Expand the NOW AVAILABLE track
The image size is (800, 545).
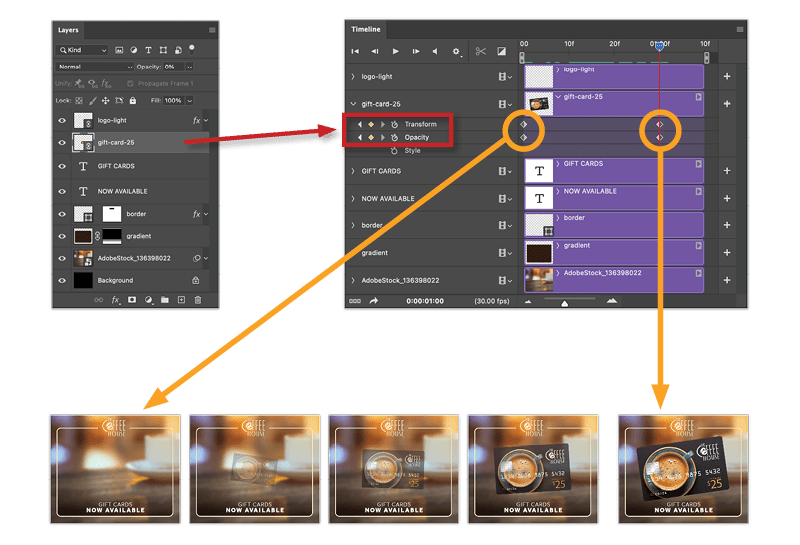tap(353, 199)
